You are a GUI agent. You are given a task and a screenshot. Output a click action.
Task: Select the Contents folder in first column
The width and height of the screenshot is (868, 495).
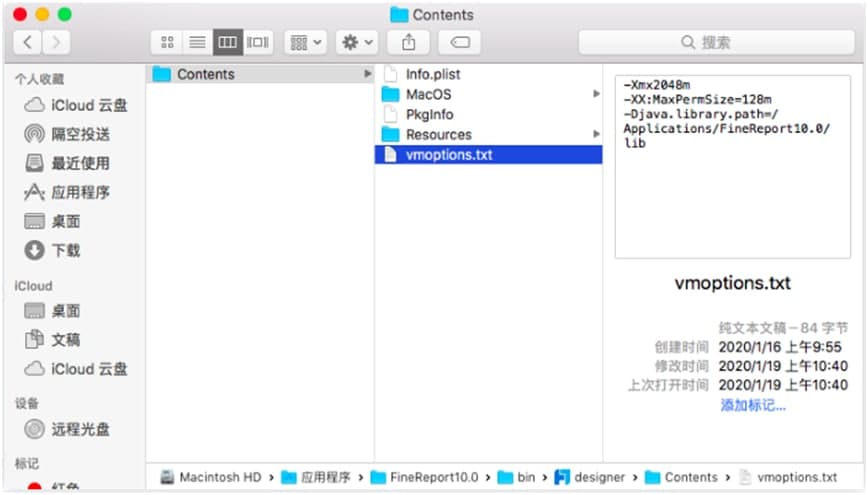tap(260, 74)
